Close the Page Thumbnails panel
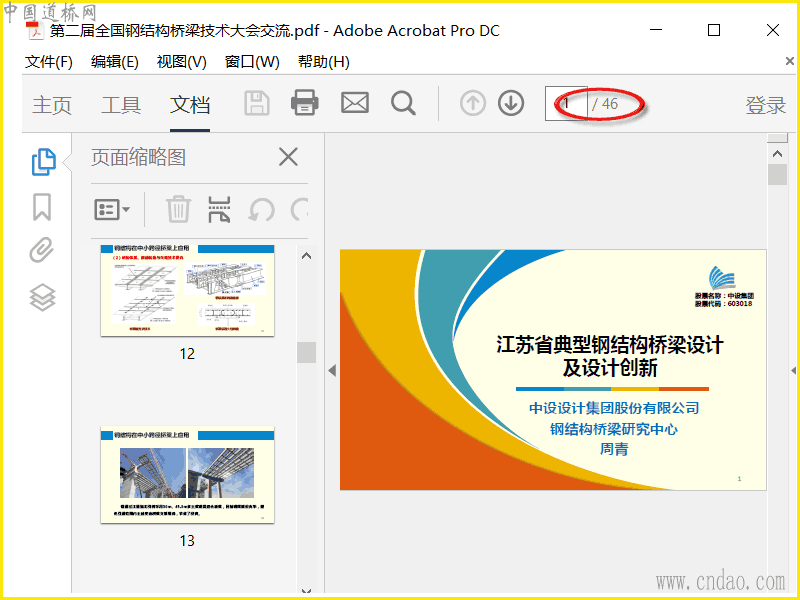This screenshot has height=600, width=800. pos(288,157)
